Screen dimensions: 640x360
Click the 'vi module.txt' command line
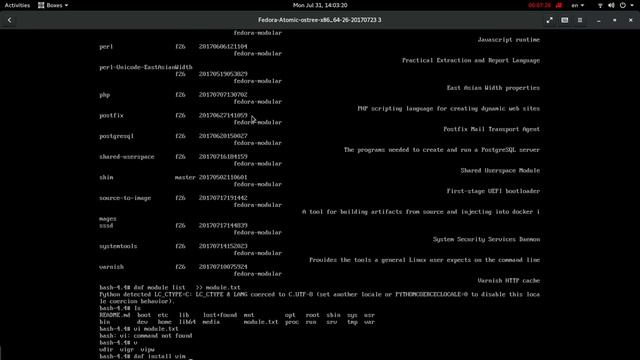[139, 329]
